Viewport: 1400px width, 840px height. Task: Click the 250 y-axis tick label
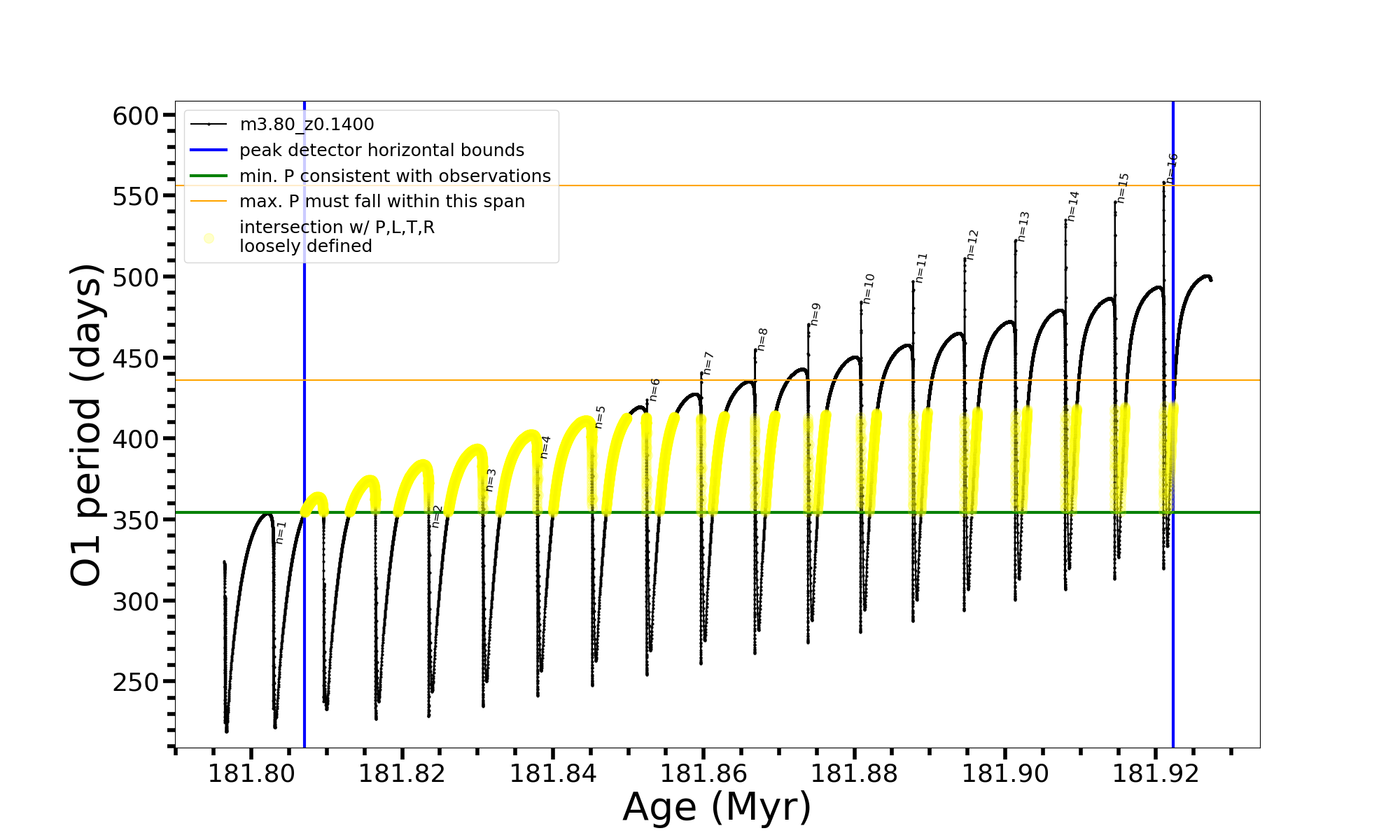pos(136,682)
